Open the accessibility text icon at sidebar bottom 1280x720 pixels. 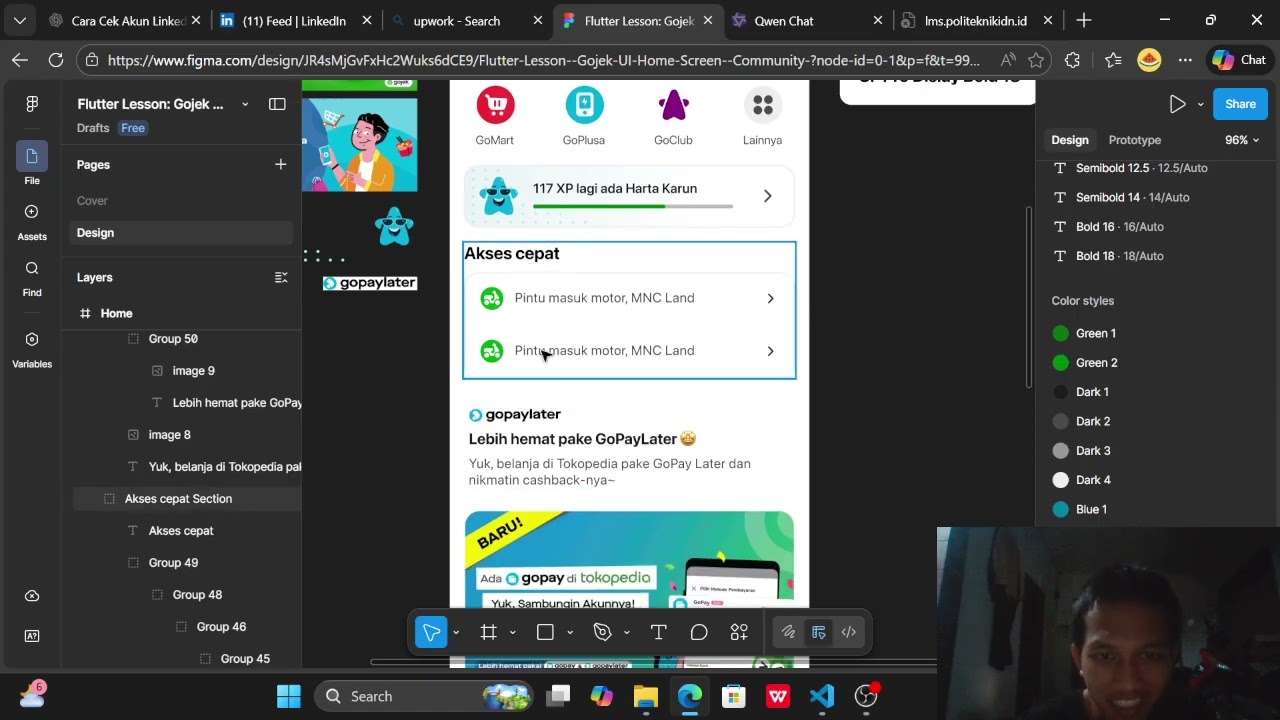click(32, 636)
